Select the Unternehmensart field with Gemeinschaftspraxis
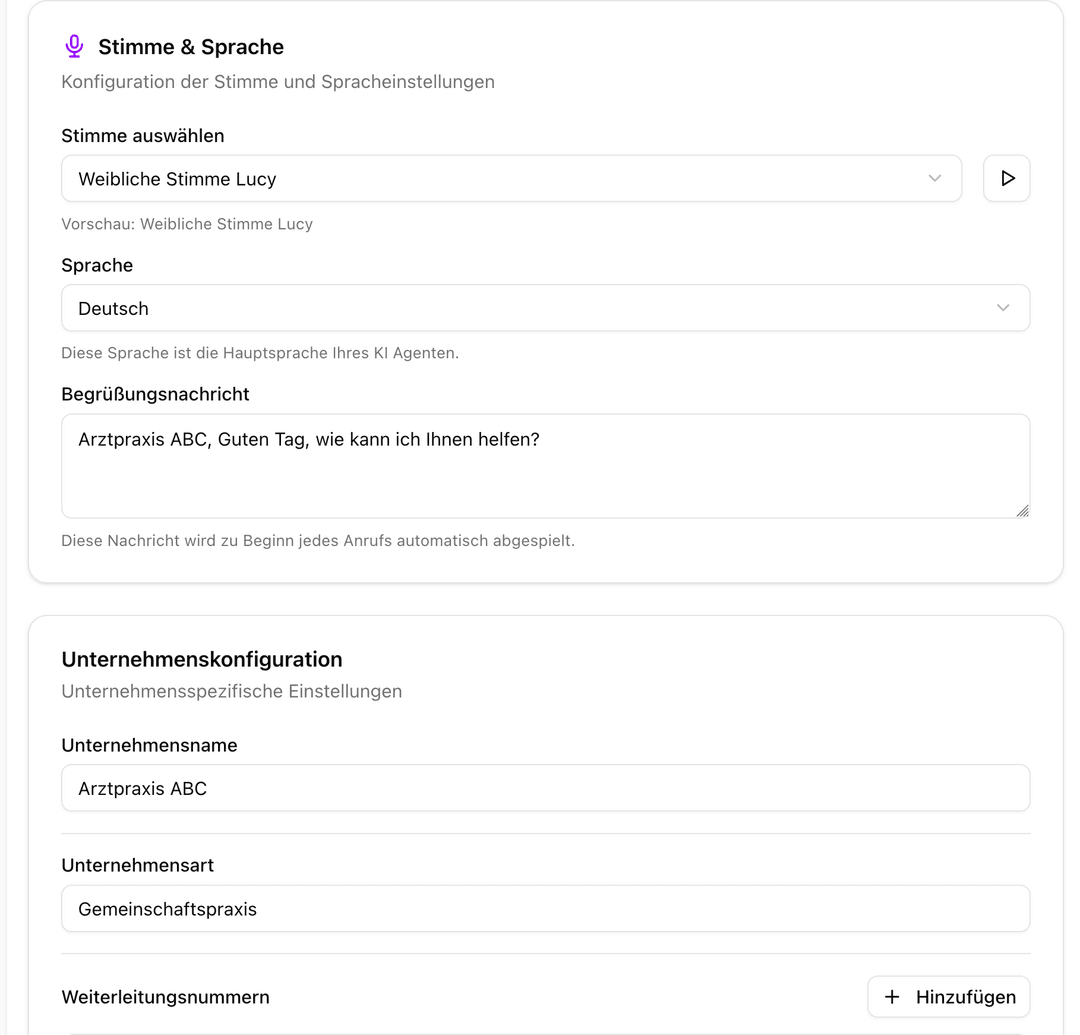The image size is (1080, 1035). coord(545,909)
